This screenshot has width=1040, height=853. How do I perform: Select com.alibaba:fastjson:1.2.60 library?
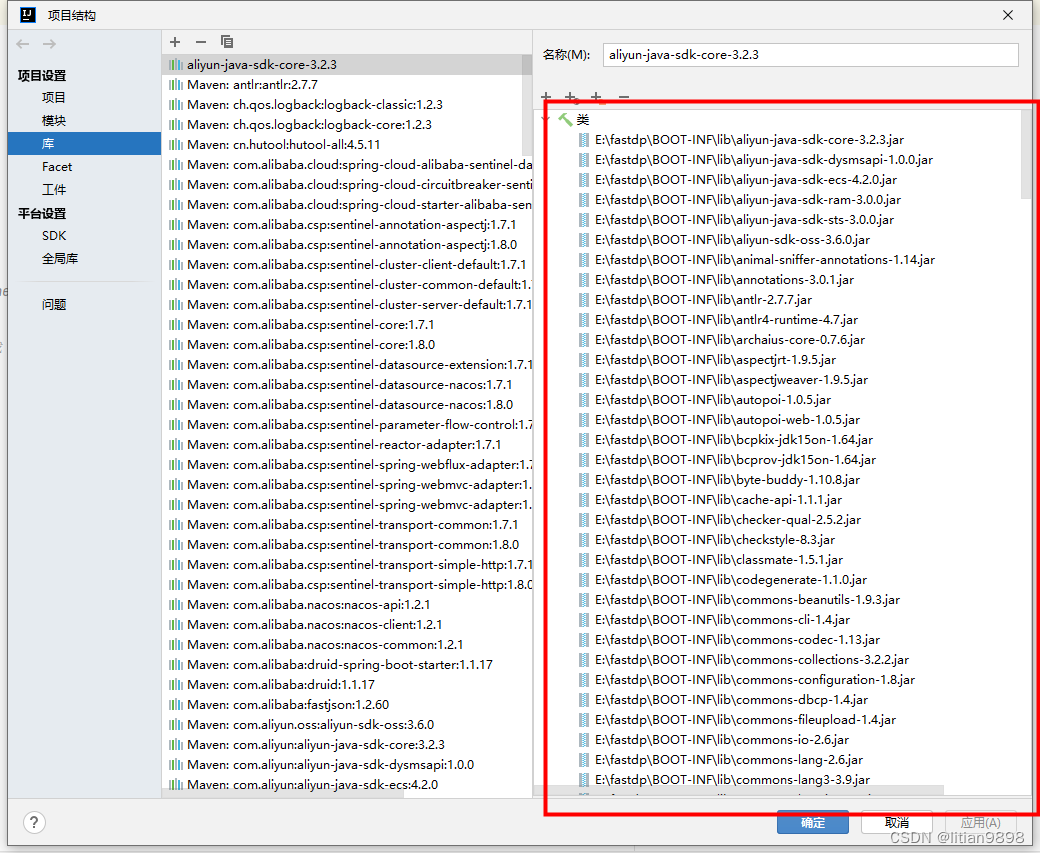tap(348, 704)
